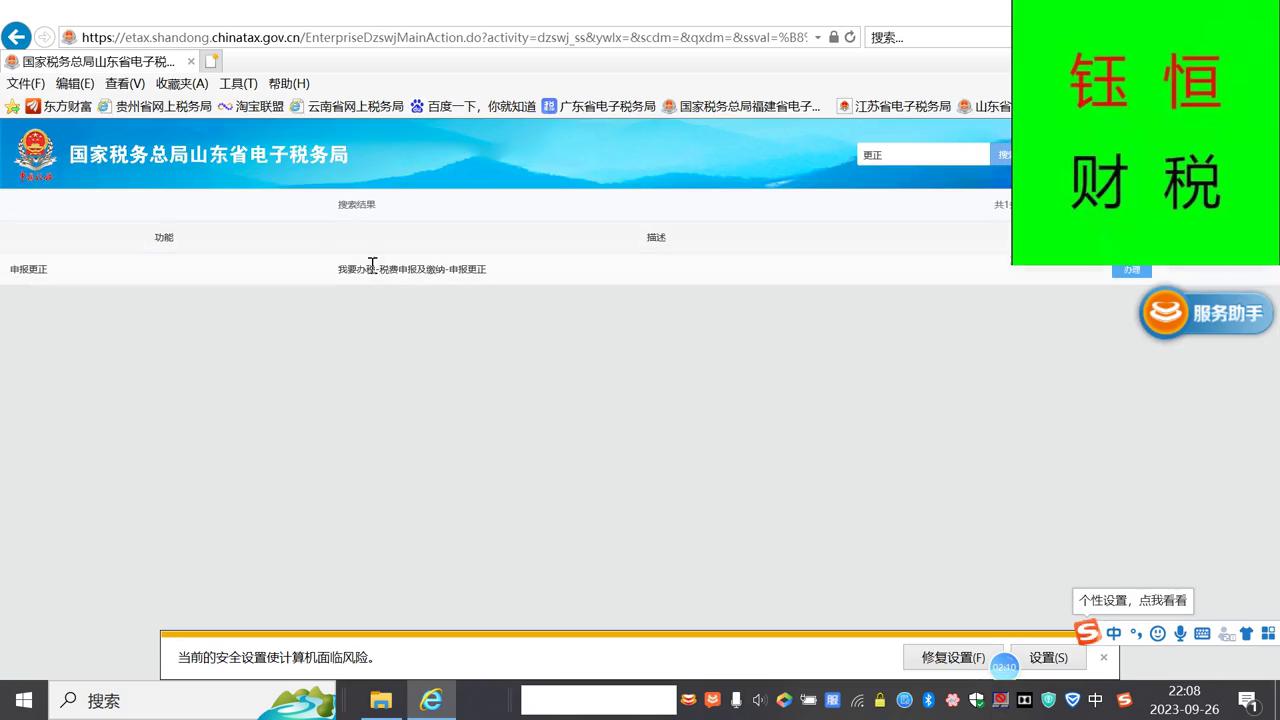Image resolution: width=1280 pixels, height=720 pixels.
Task: Click the Sogou S icon in system tray
Action: [1124, 700]
